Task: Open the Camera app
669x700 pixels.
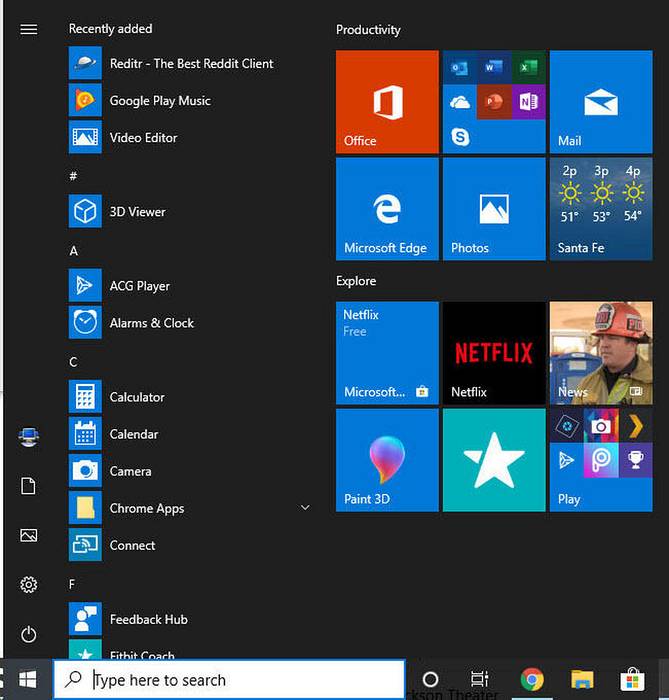Action: pyautogui.click(x=130, y=471)
